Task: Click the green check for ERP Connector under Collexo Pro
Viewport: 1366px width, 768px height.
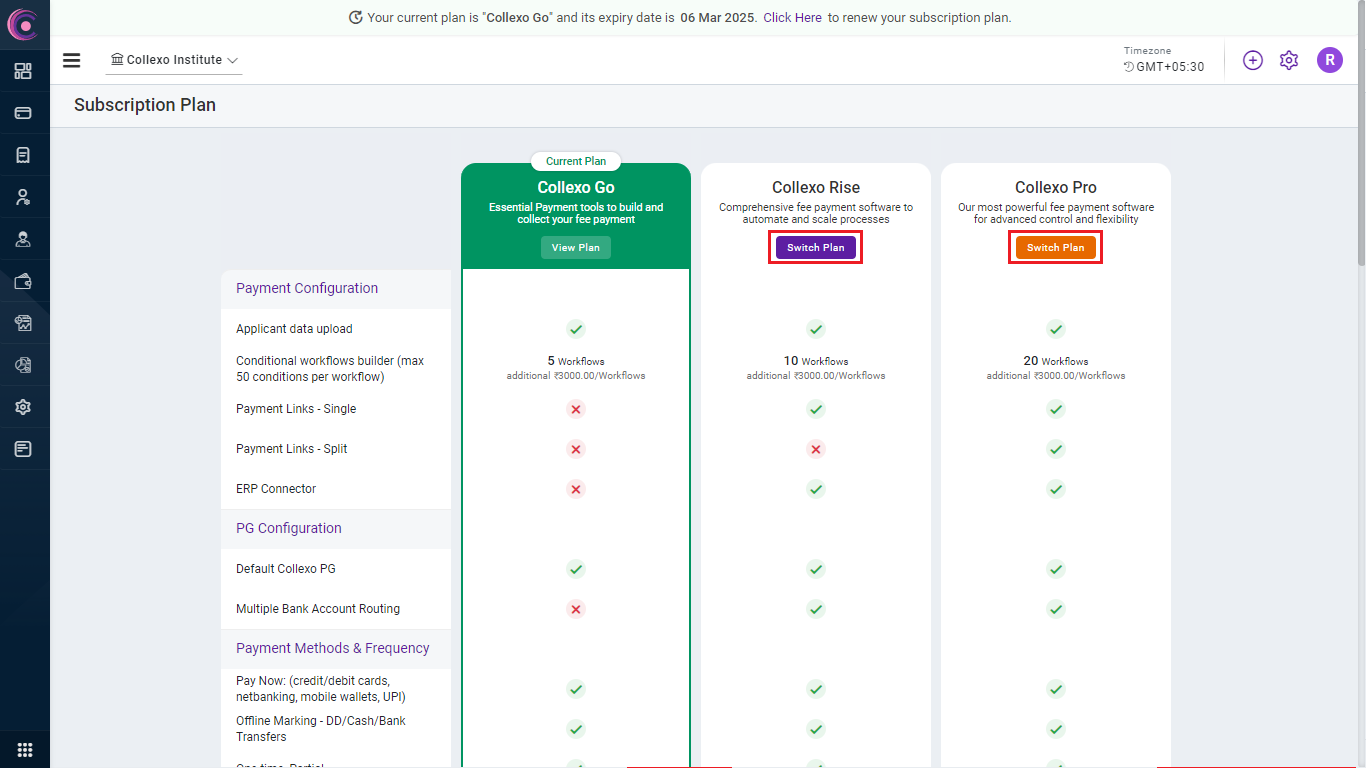Action: 1056,489
